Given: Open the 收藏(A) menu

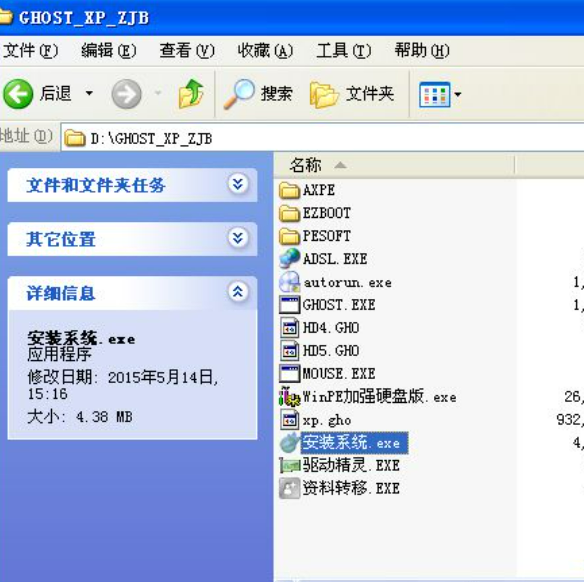Looking at the screenshot, I should (265, 51).
